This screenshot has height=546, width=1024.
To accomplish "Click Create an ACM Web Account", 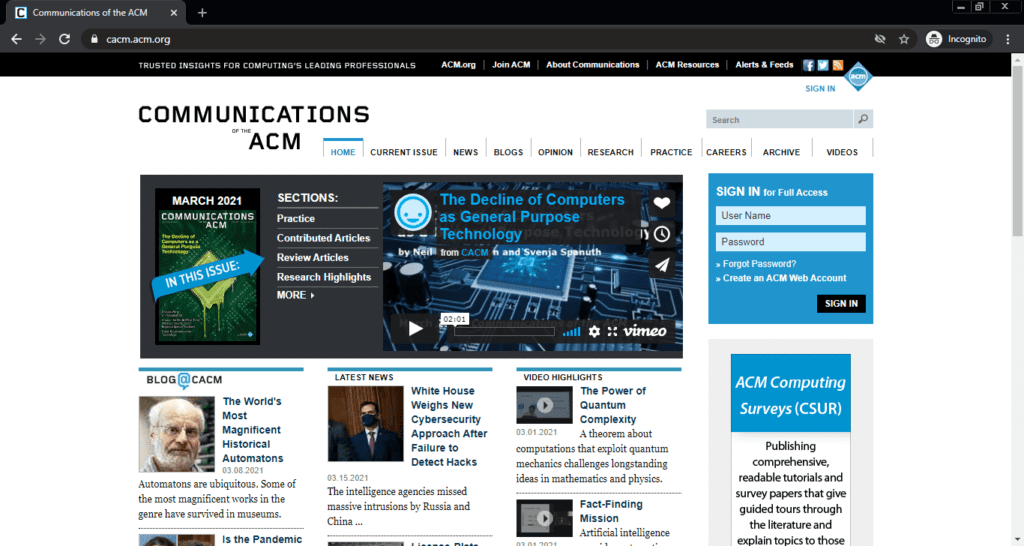I will [x=784, y=278].
